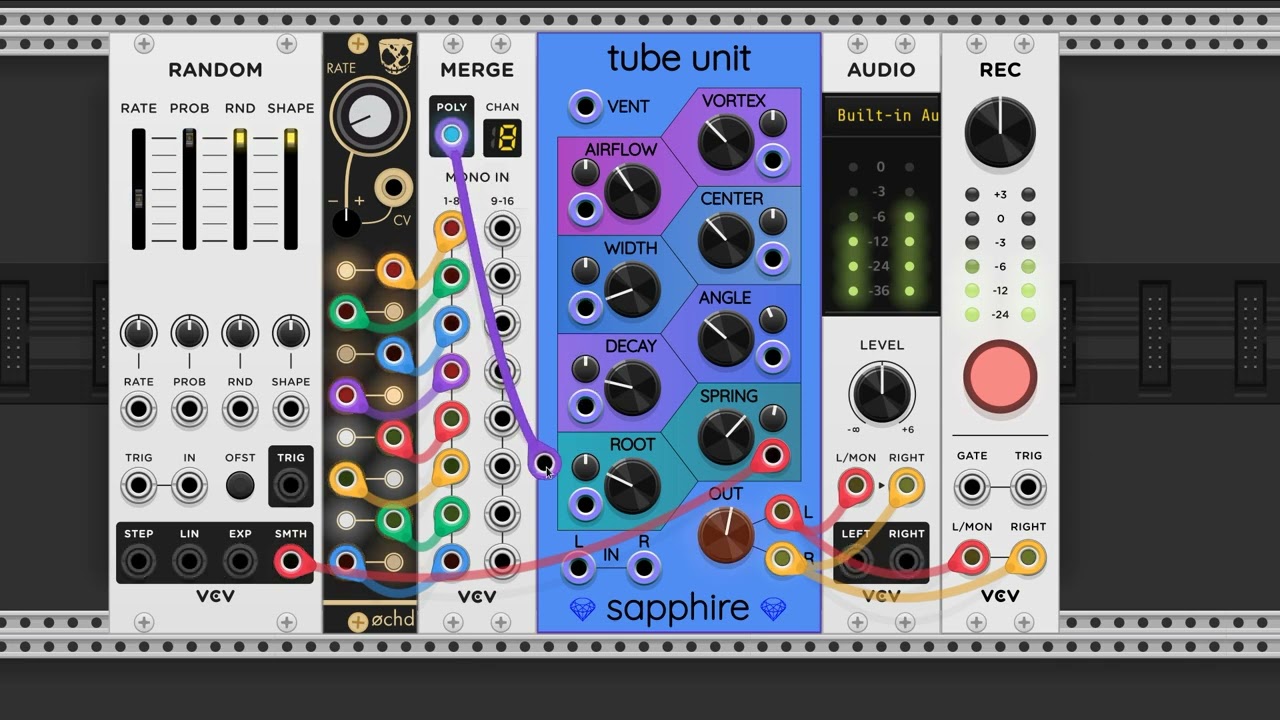This screenshot has height=720, width=1280.
Task: Click the large SPRING knob
Action: [x=726, y=438]
